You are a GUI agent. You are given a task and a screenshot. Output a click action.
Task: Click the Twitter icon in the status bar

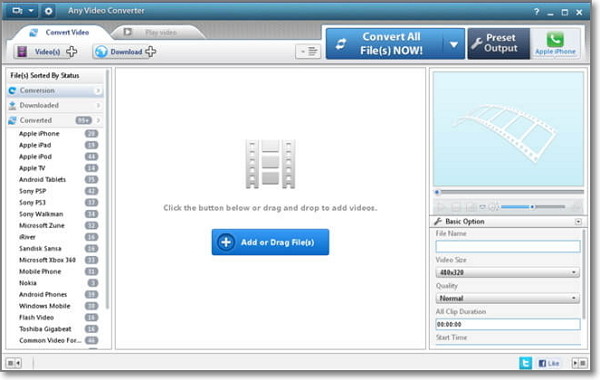(x=525, y=363)
